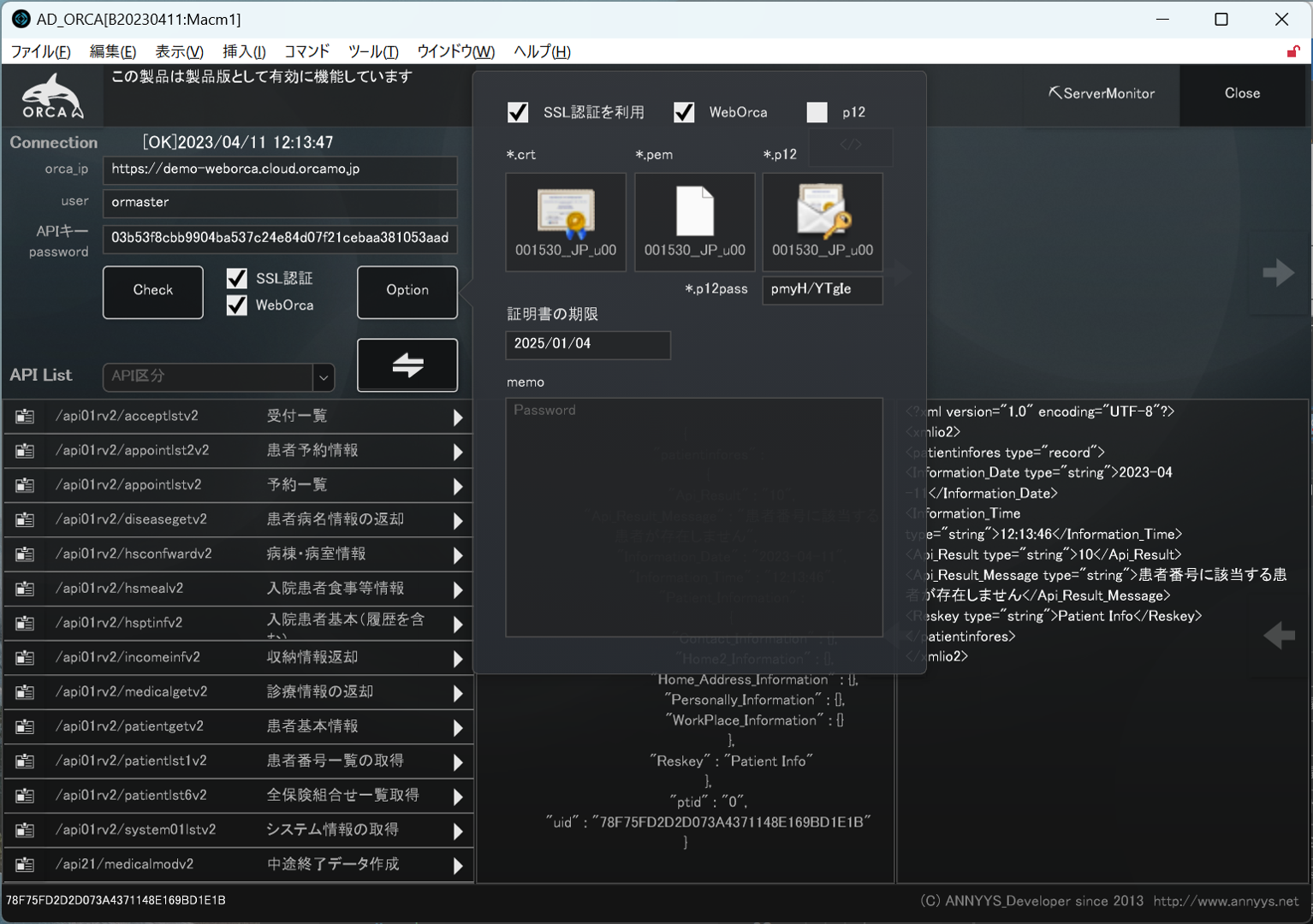1313x924 pixels.
Task: Toggle WebOrca checkbox in Connection panel
Action: [237, 305]
